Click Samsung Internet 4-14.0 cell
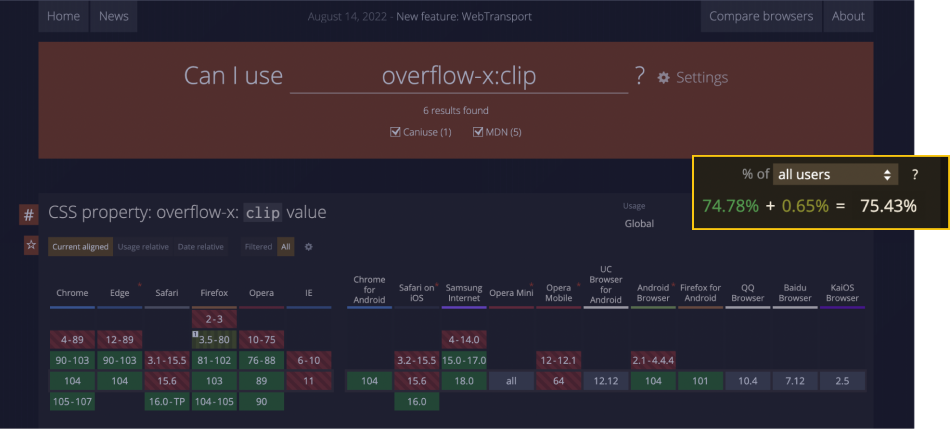Image resolution: width=950 pixels, height=429 pixels. pyautogui.click(x=464, y=340)
